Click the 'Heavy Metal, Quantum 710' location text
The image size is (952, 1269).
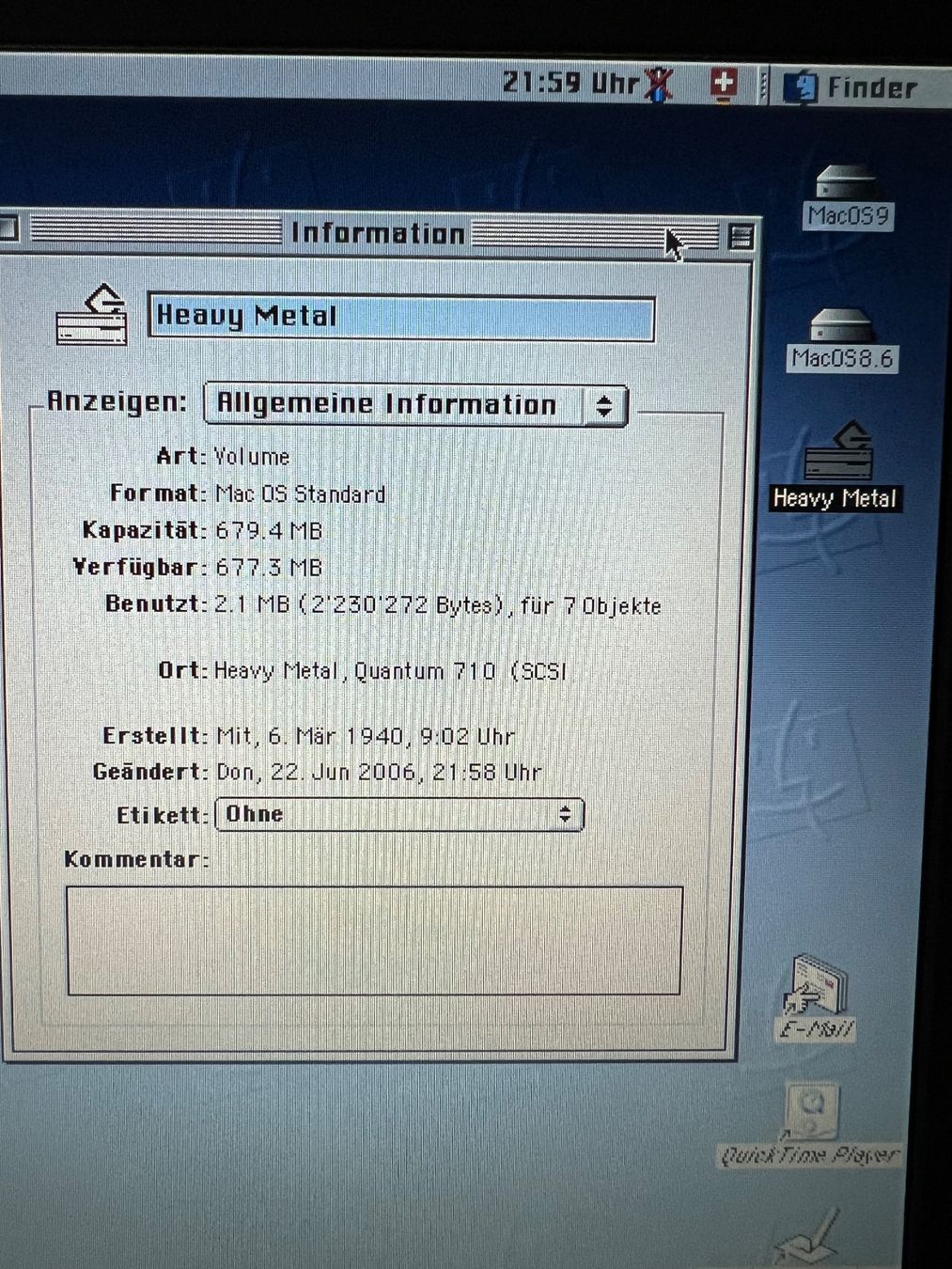pyautogui.click(x=354, y=671)
